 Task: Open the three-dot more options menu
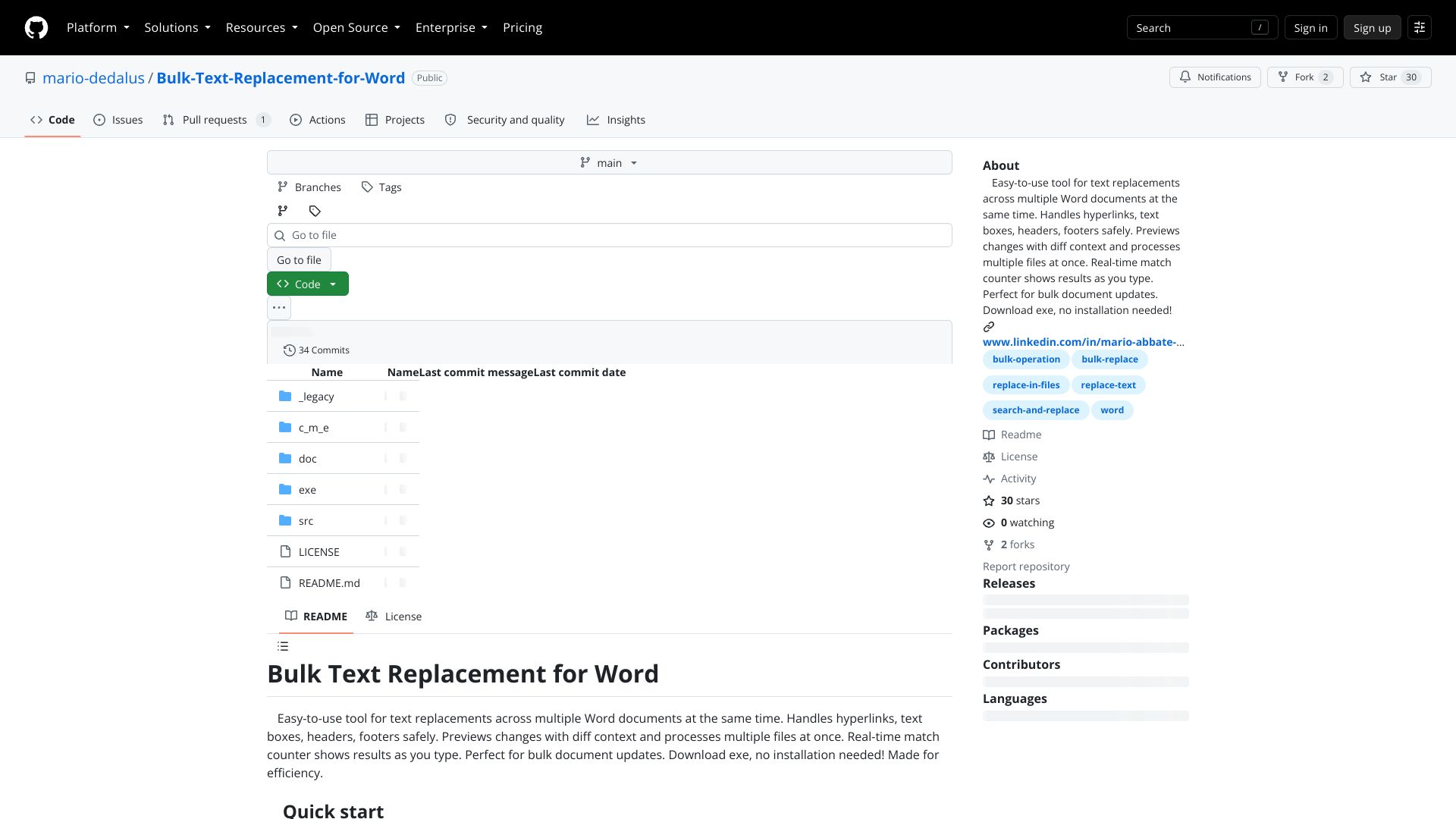(279, 308)
